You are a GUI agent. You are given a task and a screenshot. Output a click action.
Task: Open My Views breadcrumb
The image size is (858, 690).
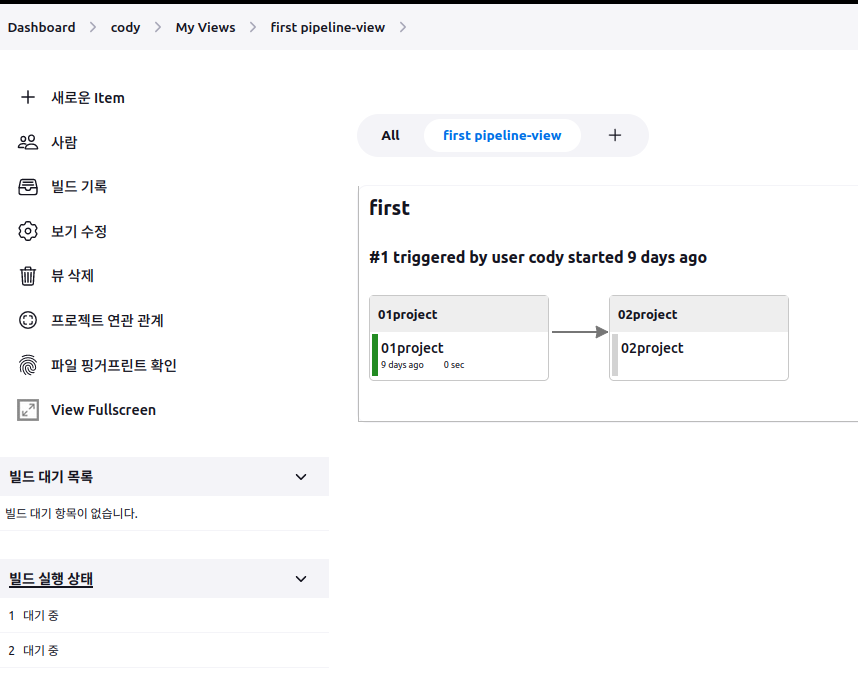205,27
